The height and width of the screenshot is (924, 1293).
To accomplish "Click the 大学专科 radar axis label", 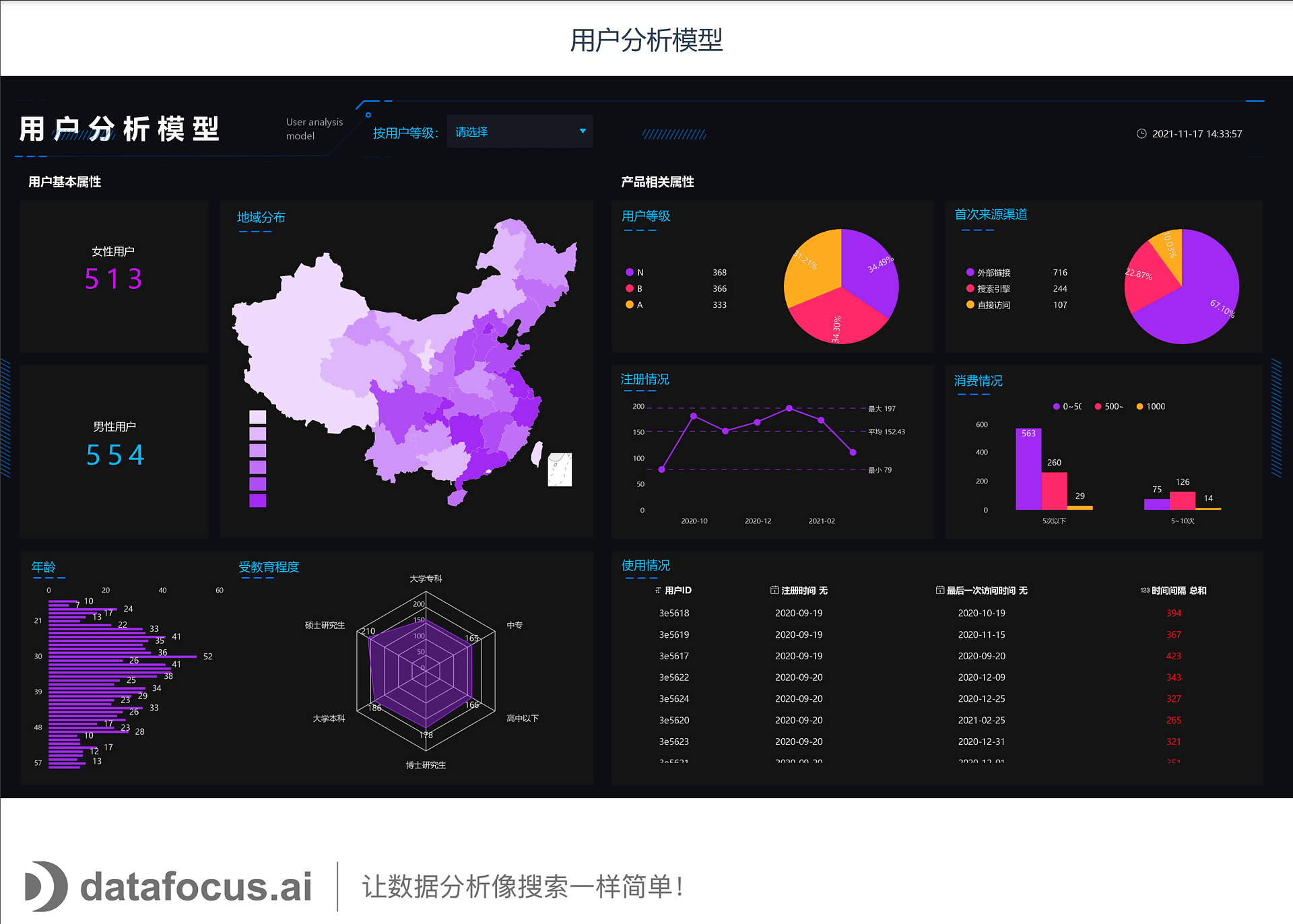I will (x=426, y=579).
